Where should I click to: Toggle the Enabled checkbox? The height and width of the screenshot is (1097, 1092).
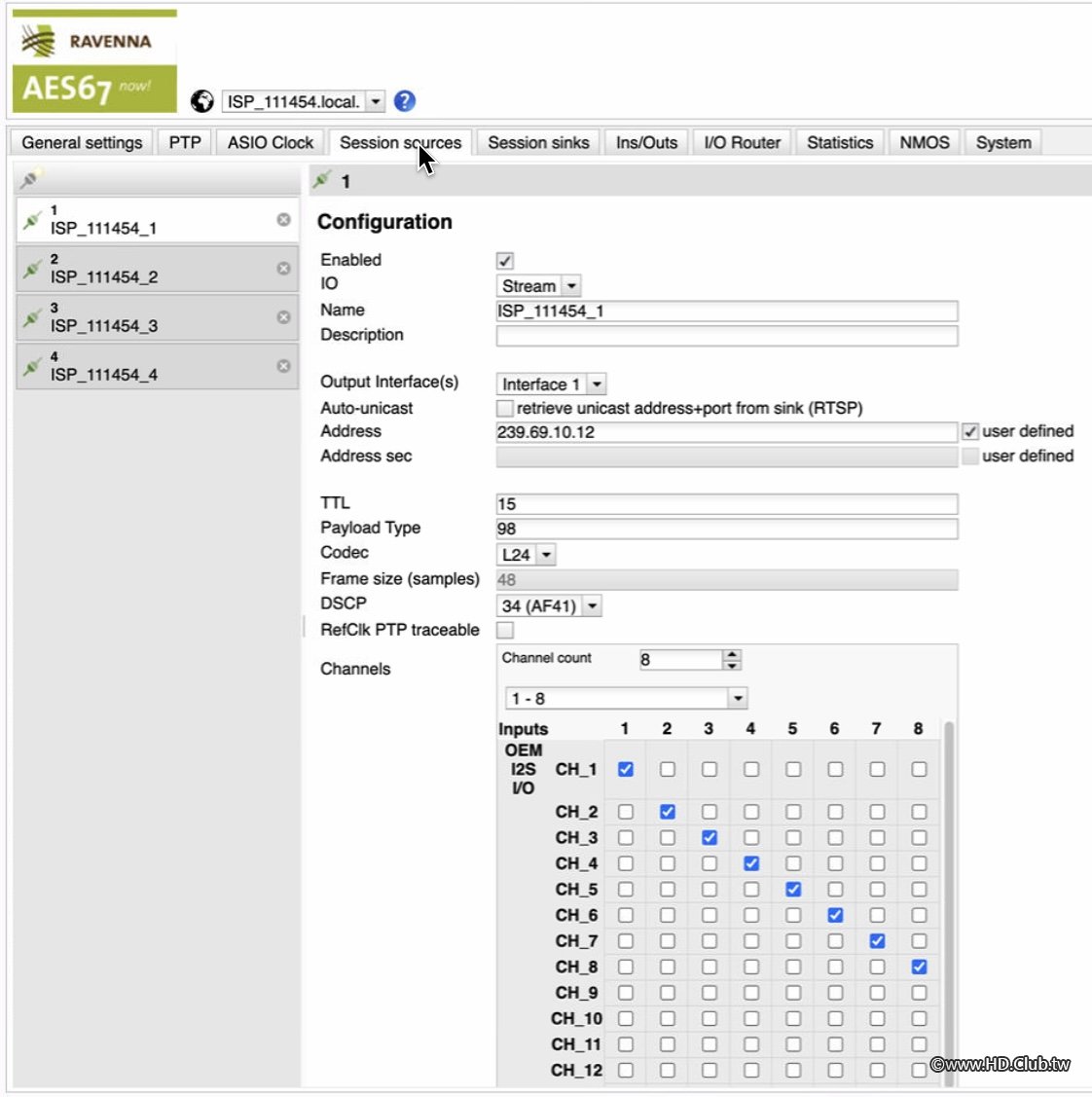pyautogui.click(x=505, y=261)
